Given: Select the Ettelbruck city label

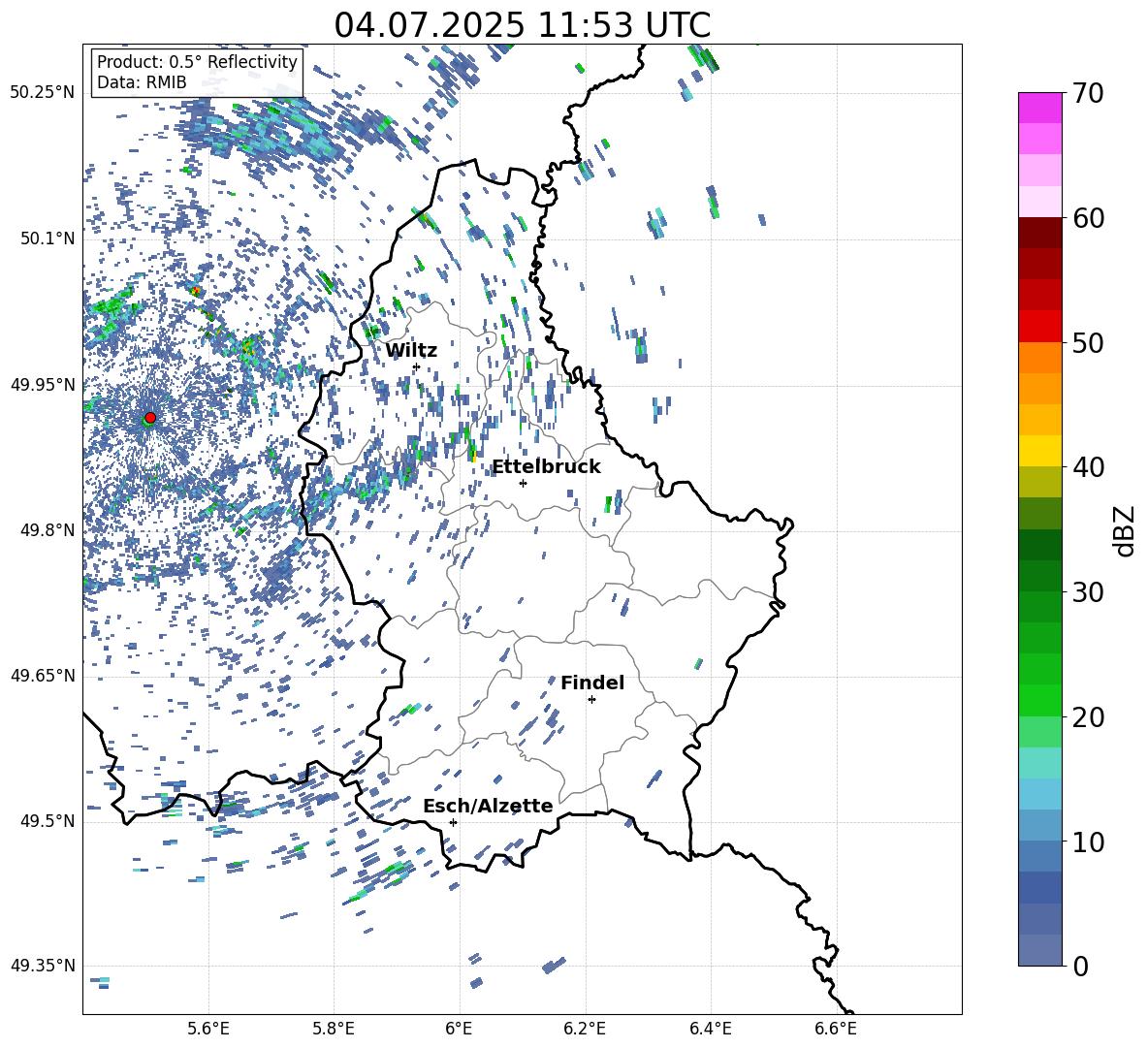Looking at the screenshot, I should click(546, 466).
